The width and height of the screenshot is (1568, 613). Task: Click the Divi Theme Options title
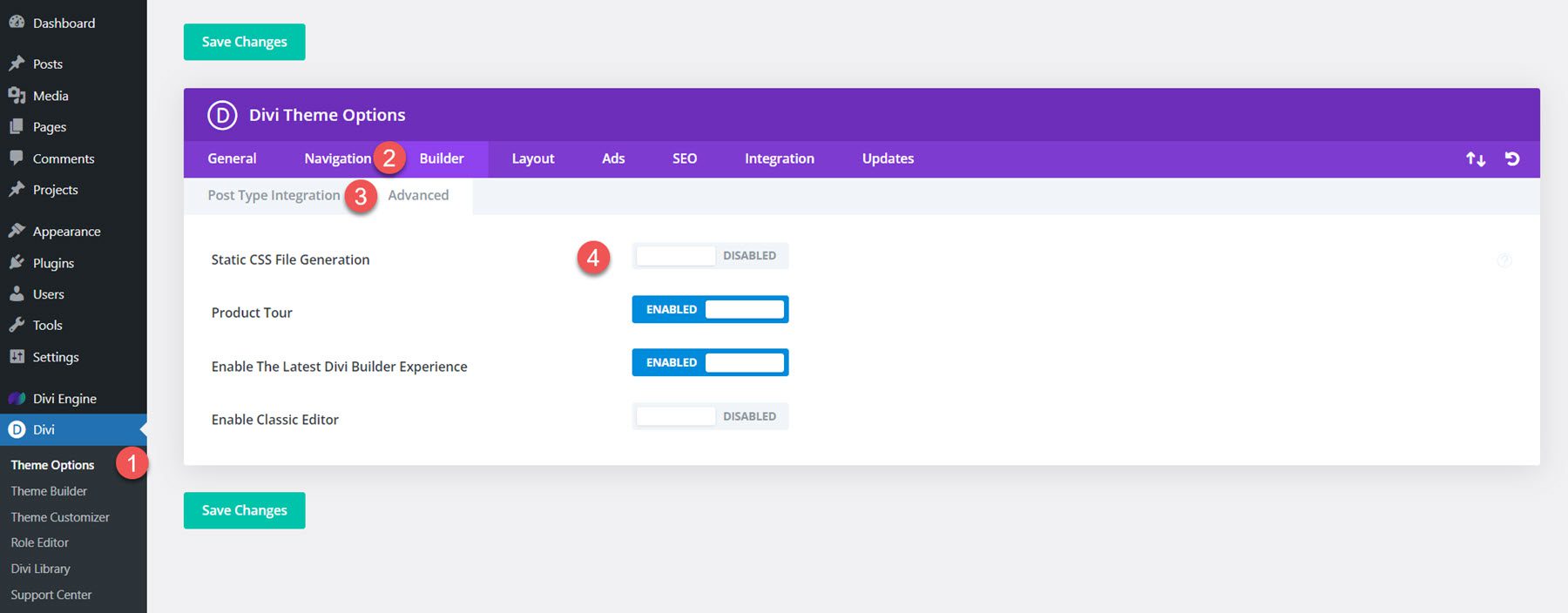click(x=327, y=115)
